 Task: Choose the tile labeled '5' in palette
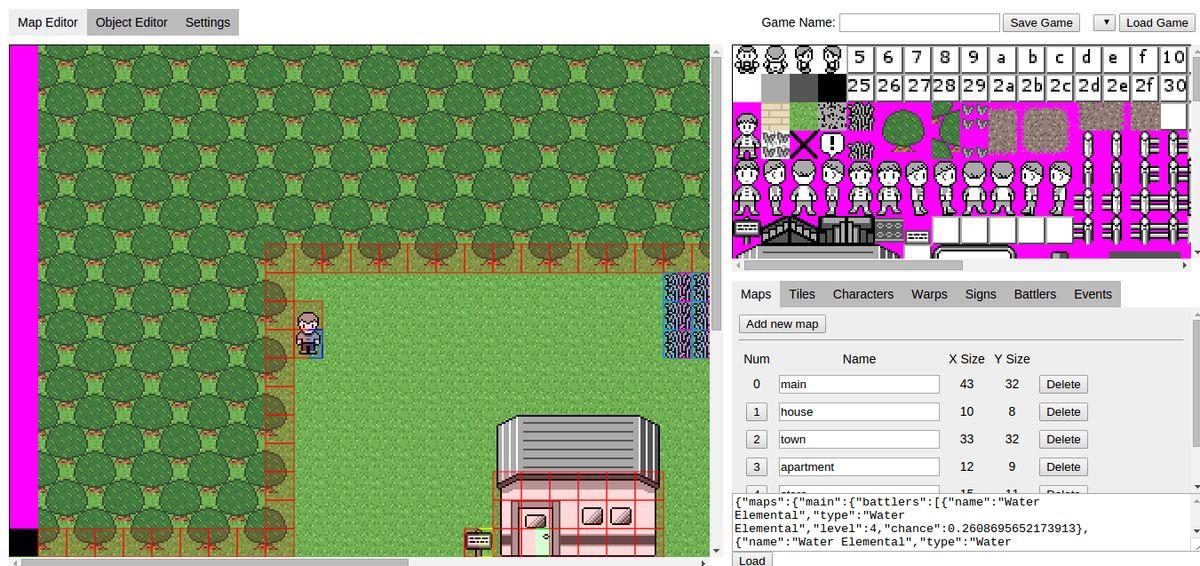click(x=860, y=58)
